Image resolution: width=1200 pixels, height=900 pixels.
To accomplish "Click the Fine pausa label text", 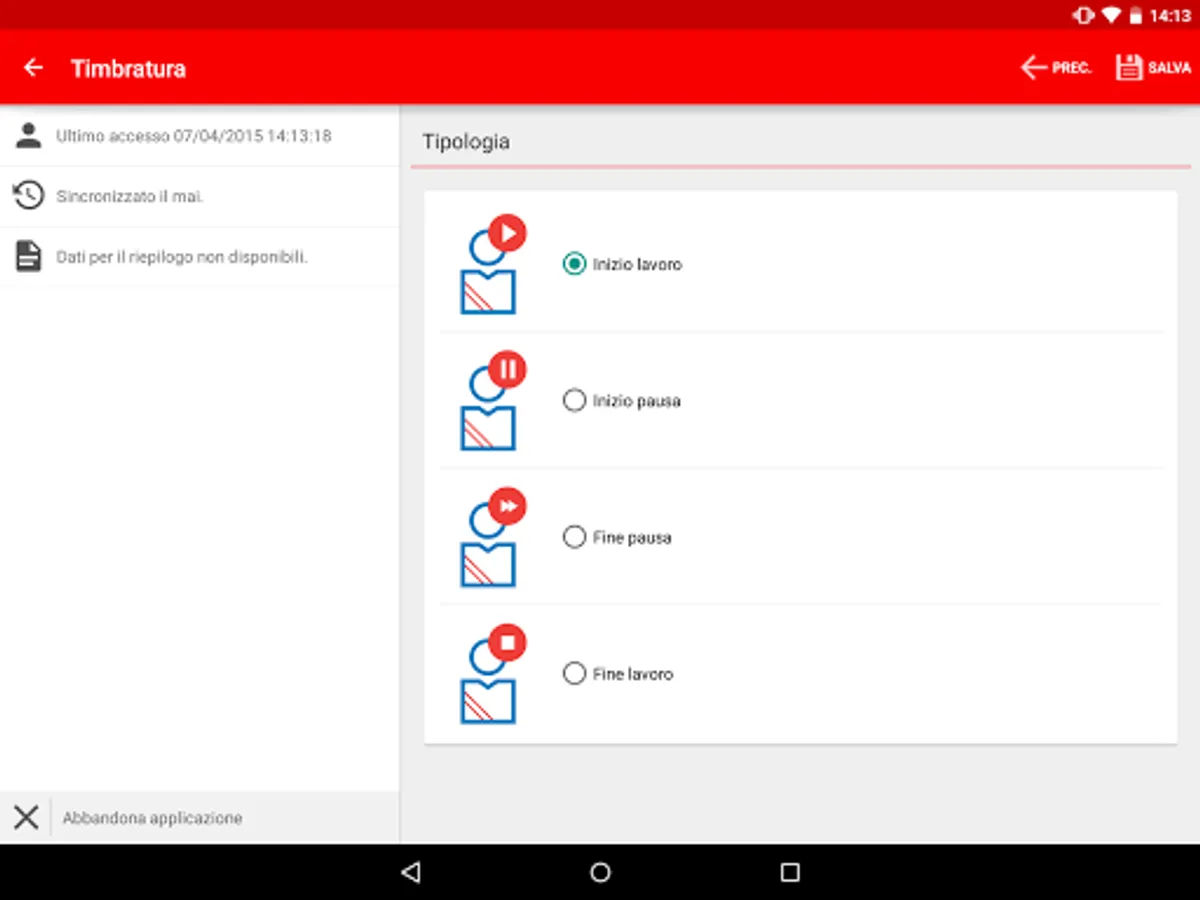I will (632, 538).
